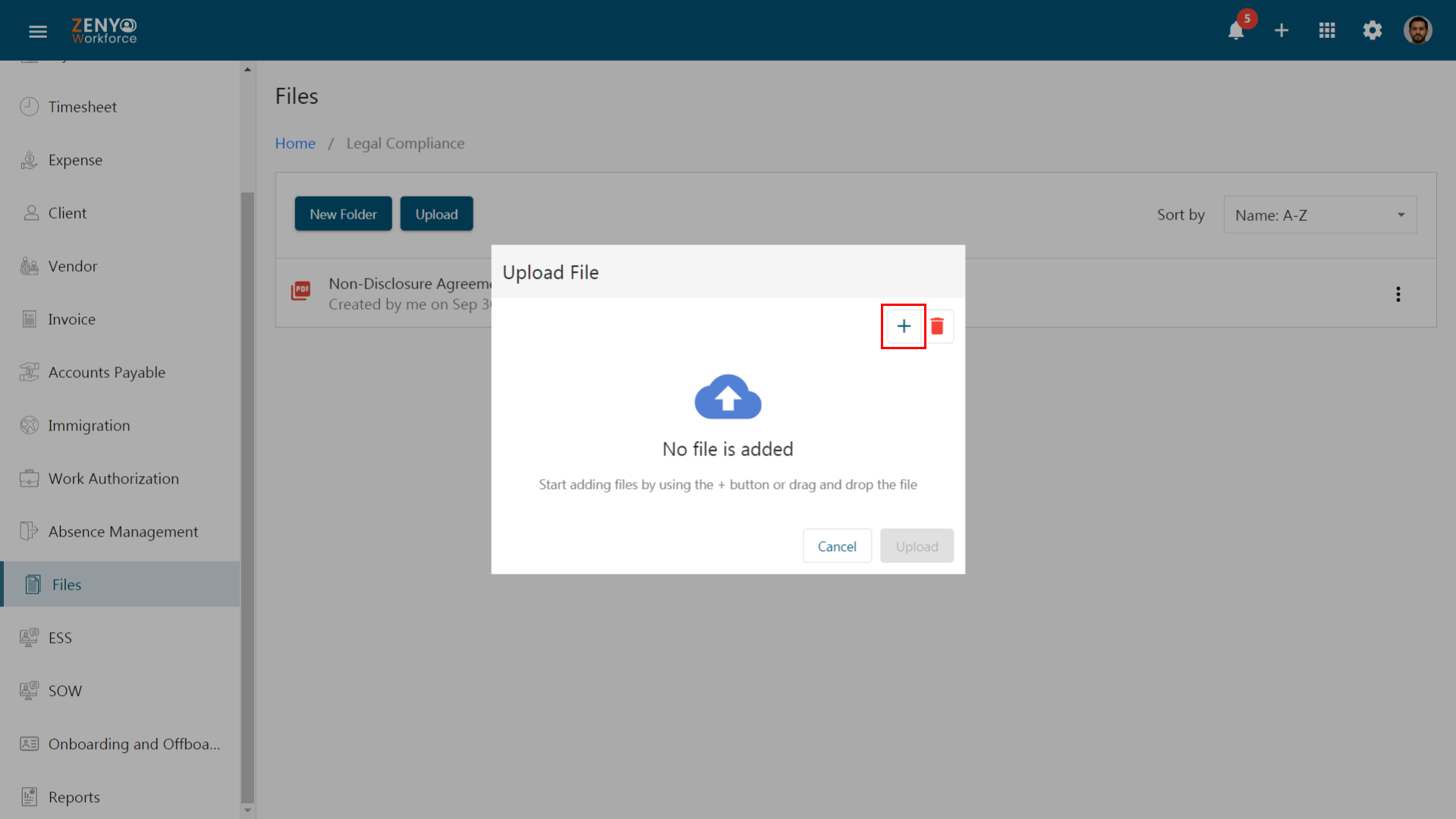Click the hamburger menu icon

click(38, 31)
